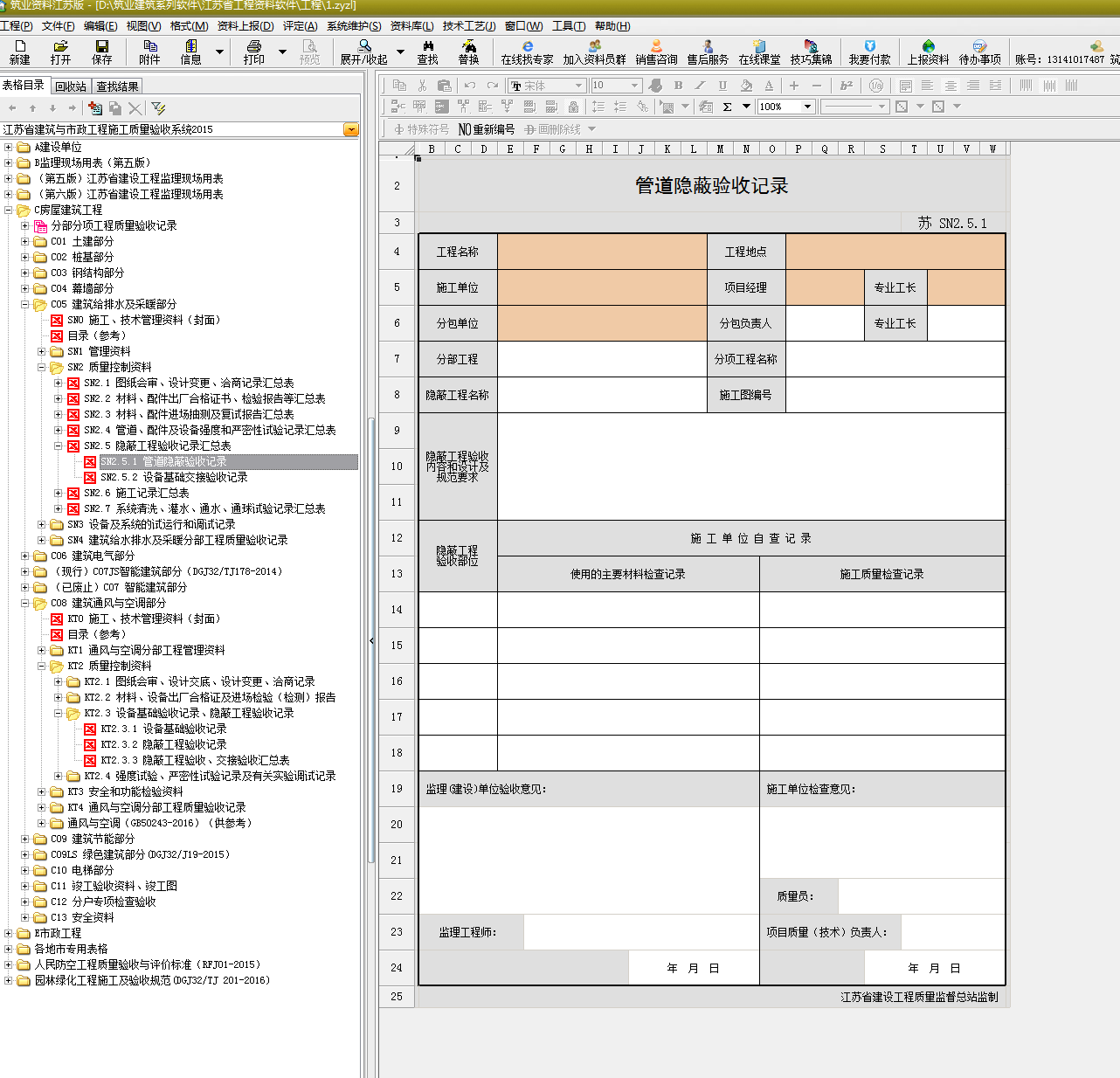Open 技巧集锦 tips collection
The image size is (1120, 1078).
[x=811, y=52]
